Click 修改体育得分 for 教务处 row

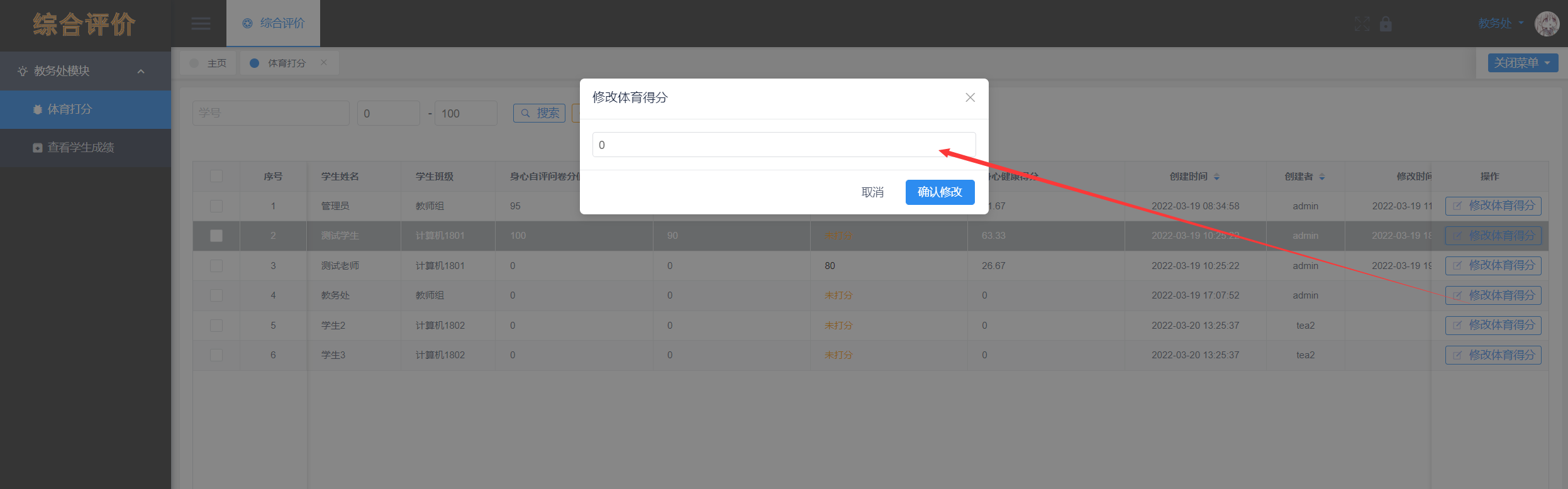click(x=1493, y=295)
